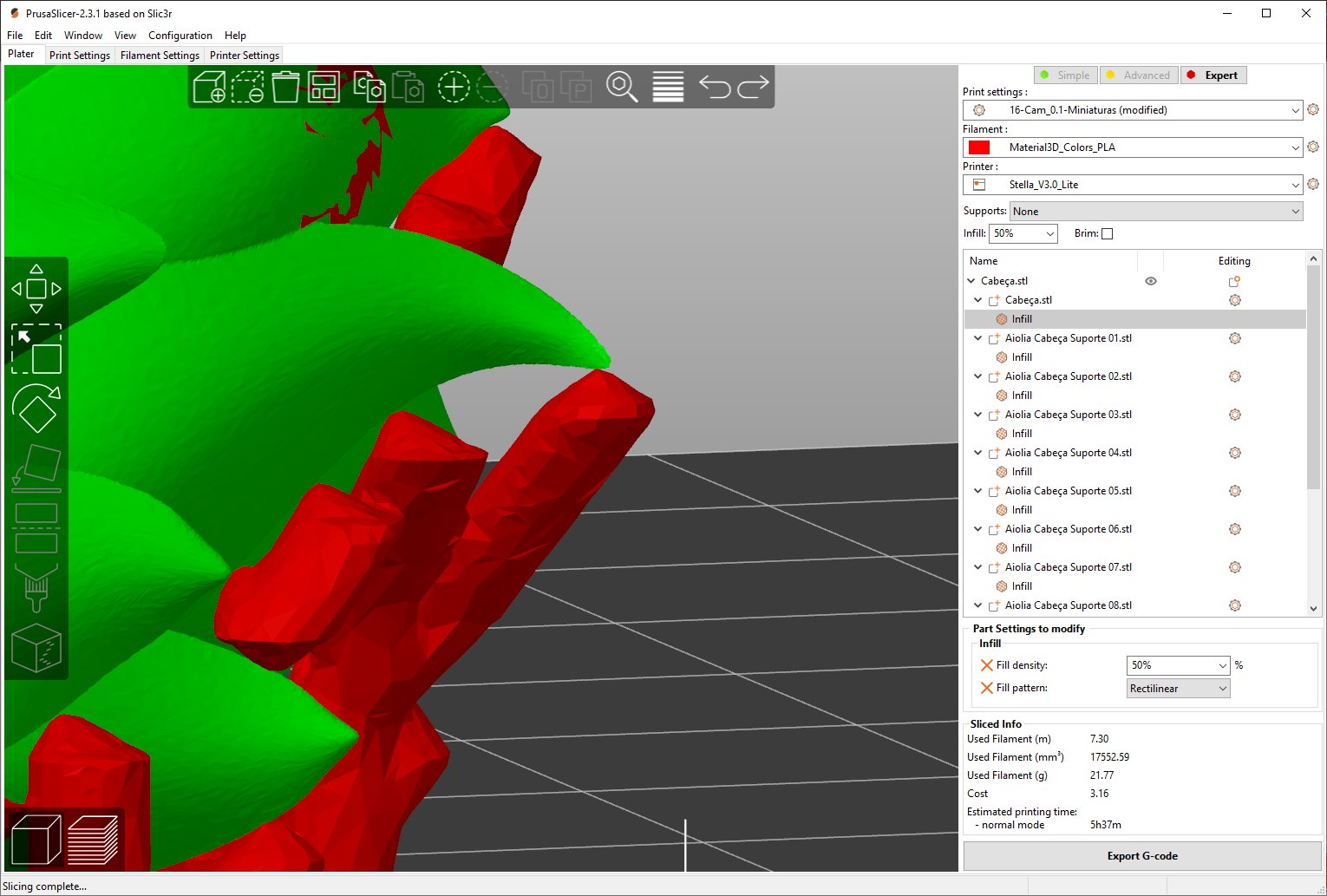Click the Arrange objects icon
This screenshot has width=1327, height=896.
point(324,87)
